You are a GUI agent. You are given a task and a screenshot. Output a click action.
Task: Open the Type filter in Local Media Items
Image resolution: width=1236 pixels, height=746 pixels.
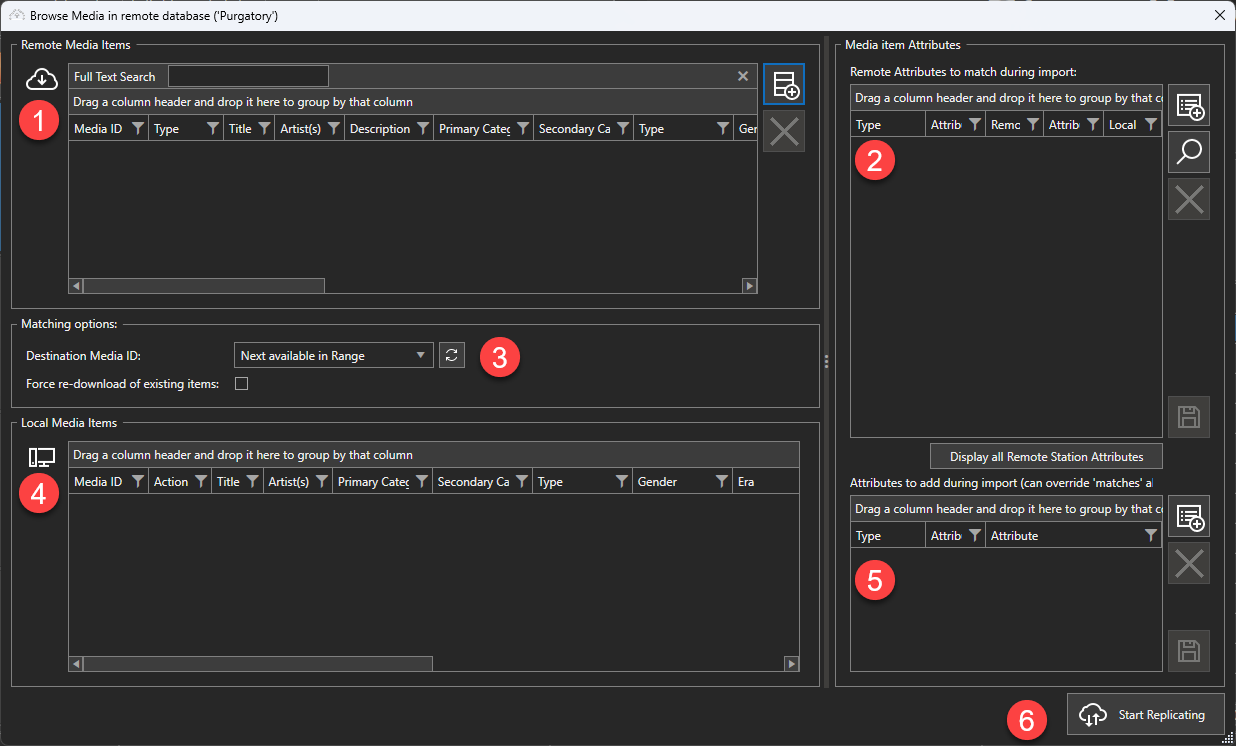point(622,481)
